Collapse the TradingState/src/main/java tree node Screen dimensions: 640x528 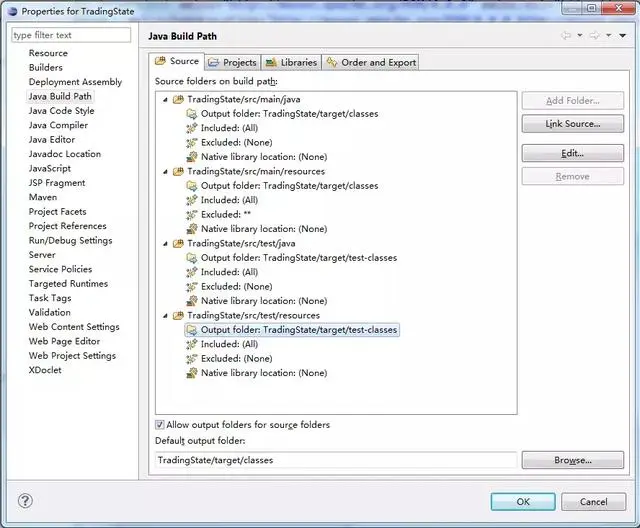click(x=165, y=100)
